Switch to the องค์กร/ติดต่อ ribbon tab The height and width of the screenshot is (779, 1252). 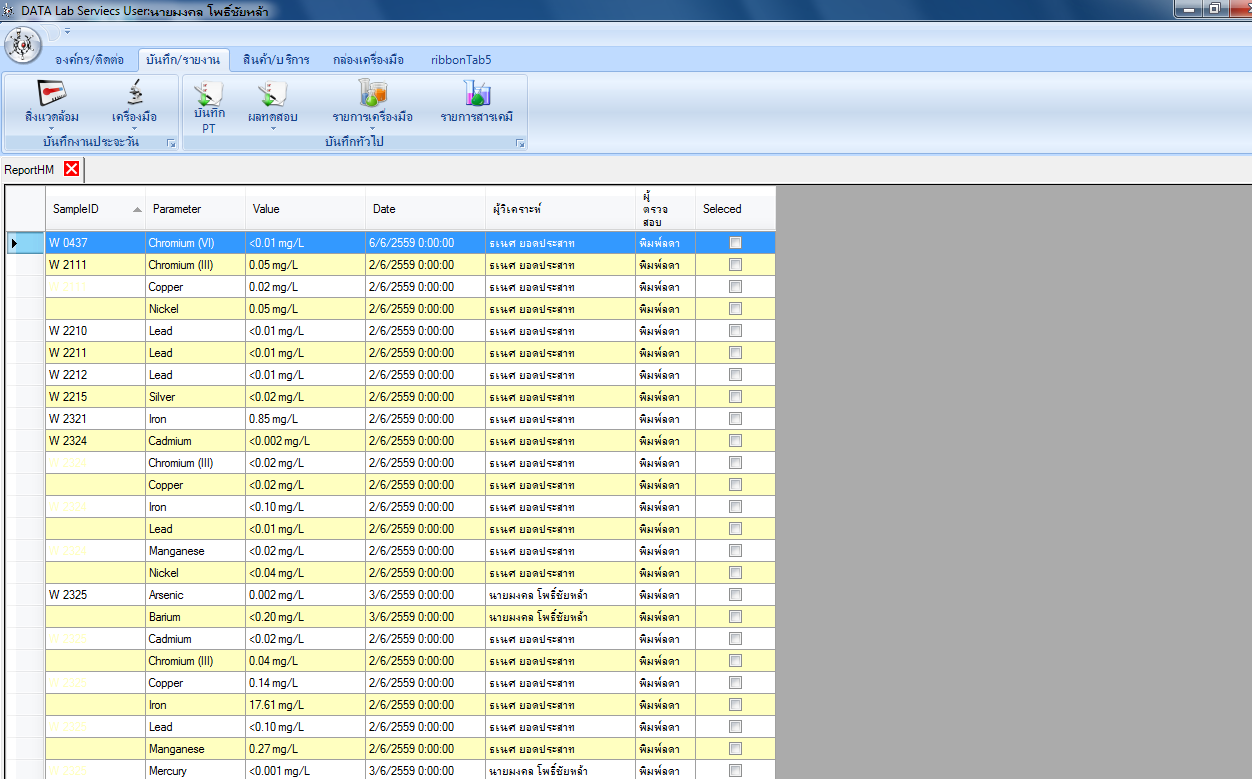(89, 59)
